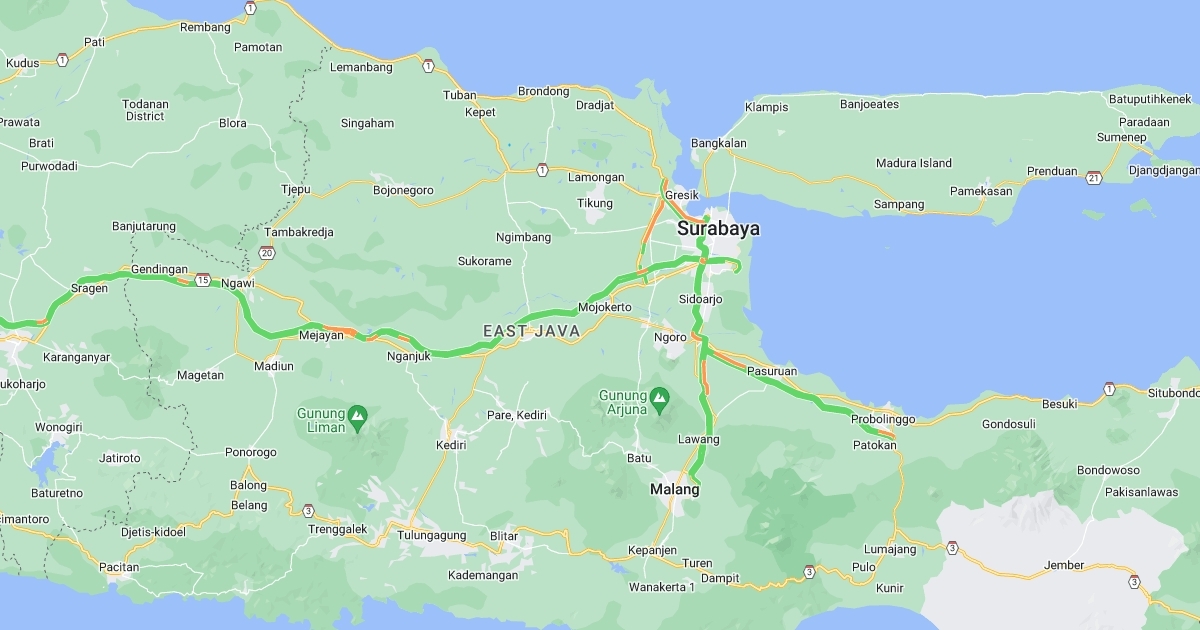1200x630 pixels.
Task: Click the Madiun town label
Action: [274, 366]
